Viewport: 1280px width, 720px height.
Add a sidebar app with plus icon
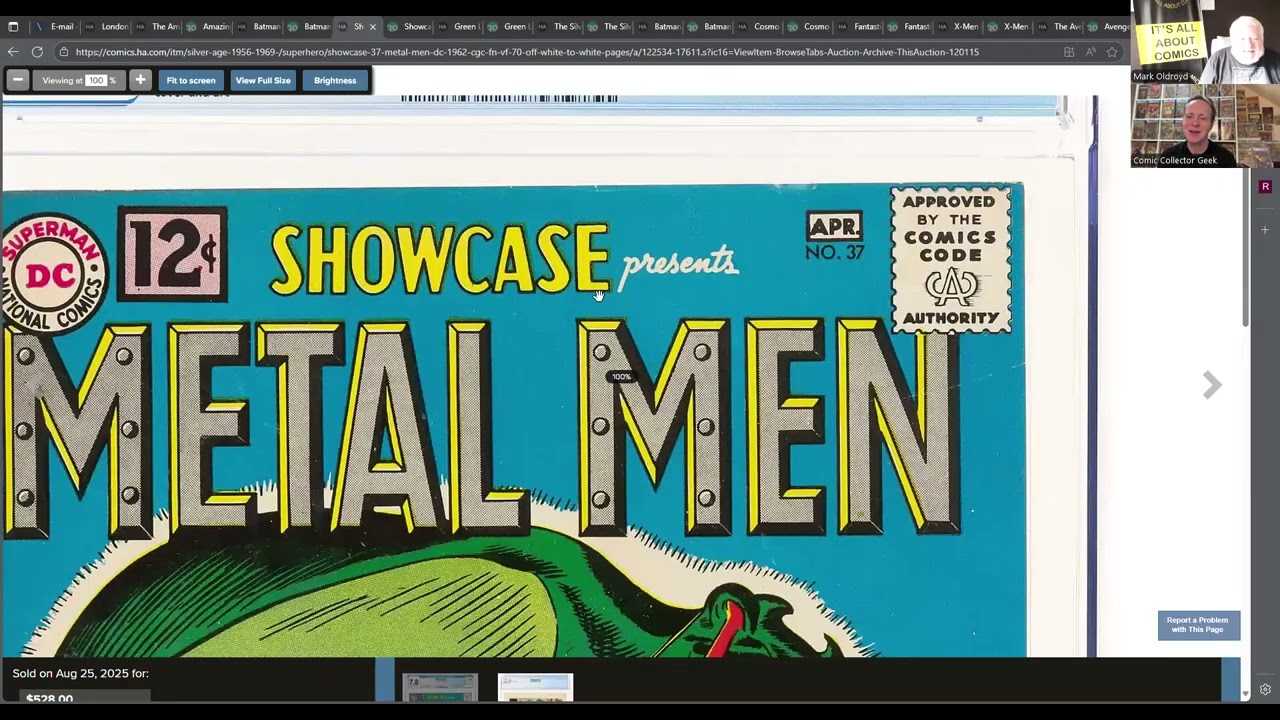click(x=1265, y=230)
